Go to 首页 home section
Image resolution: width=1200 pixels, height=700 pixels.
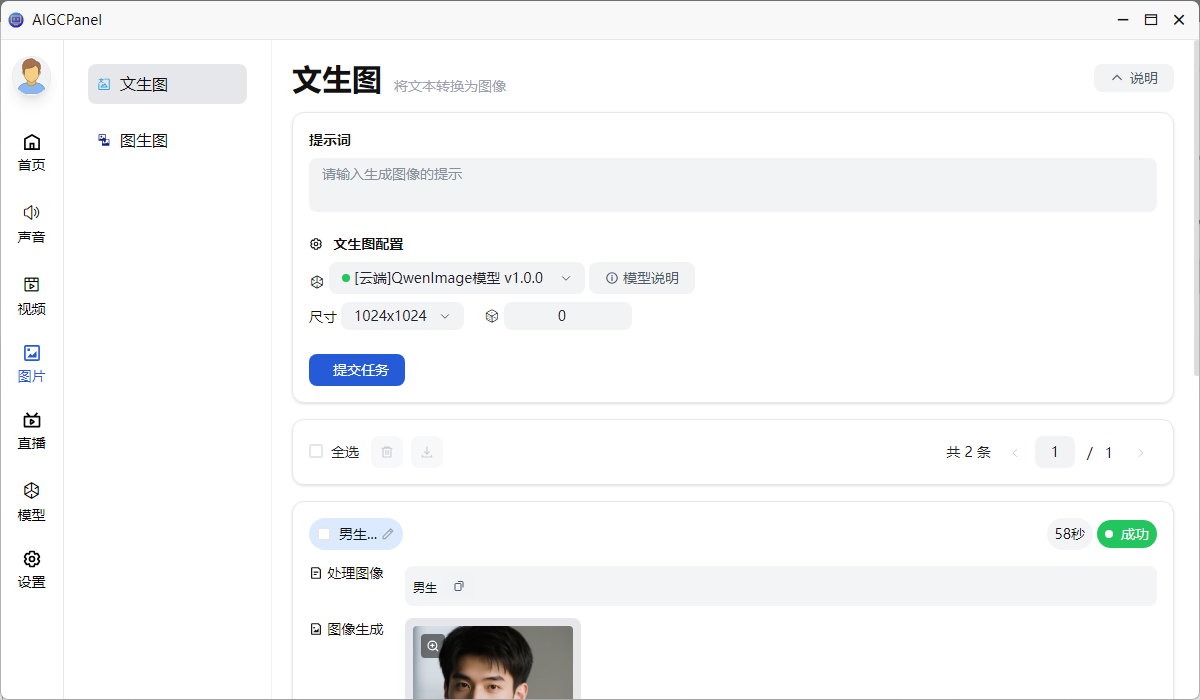click(32, 153)
